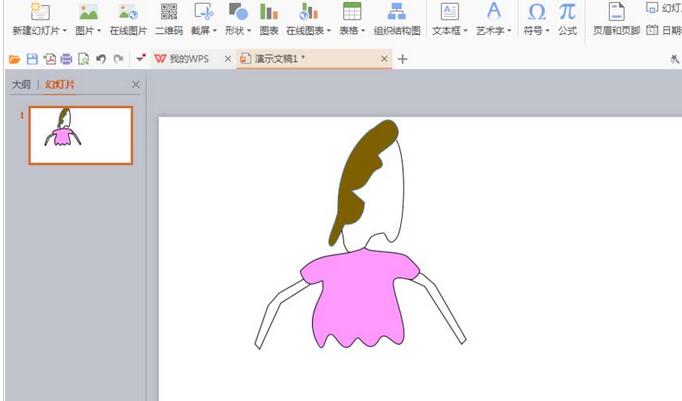
Task: Select the slide 1 thumbnail
Action: point(81,135)
